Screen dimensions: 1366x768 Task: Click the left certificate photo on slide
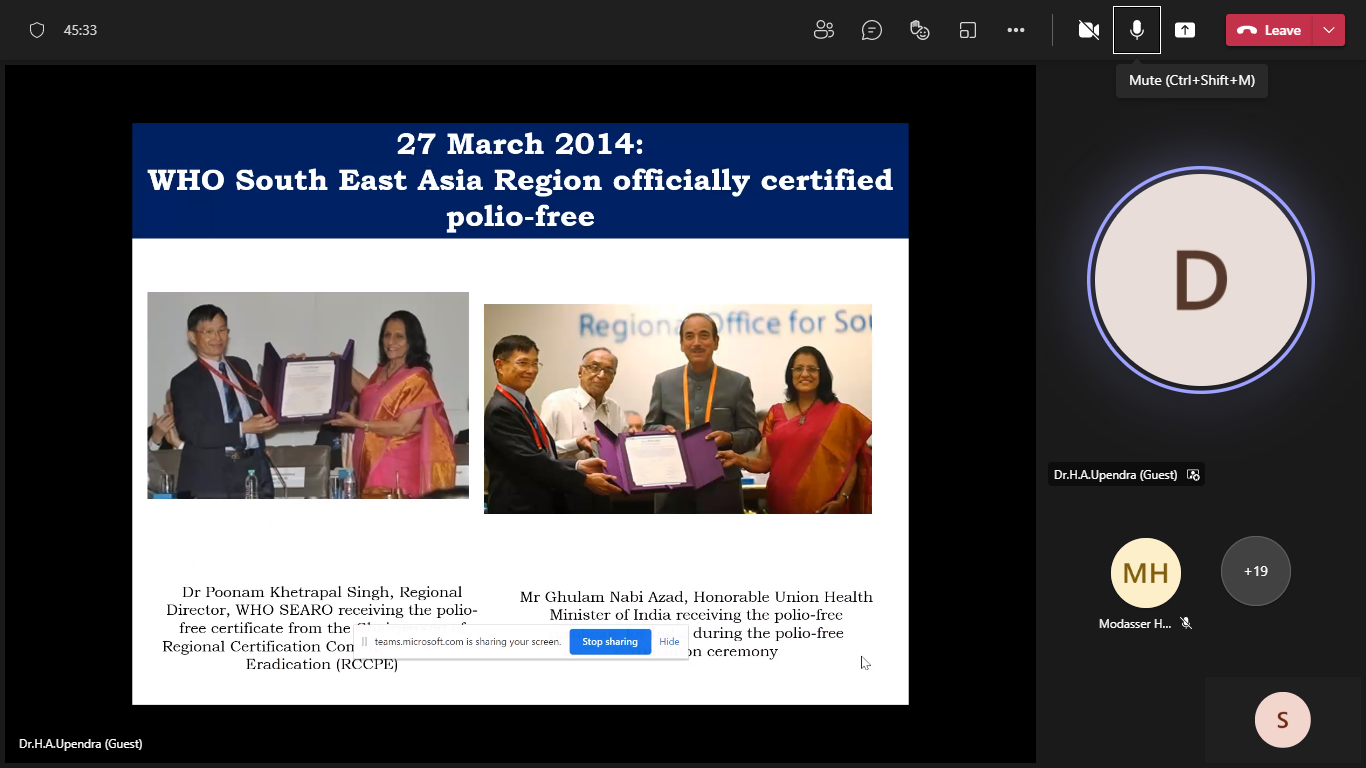point(308,395)
